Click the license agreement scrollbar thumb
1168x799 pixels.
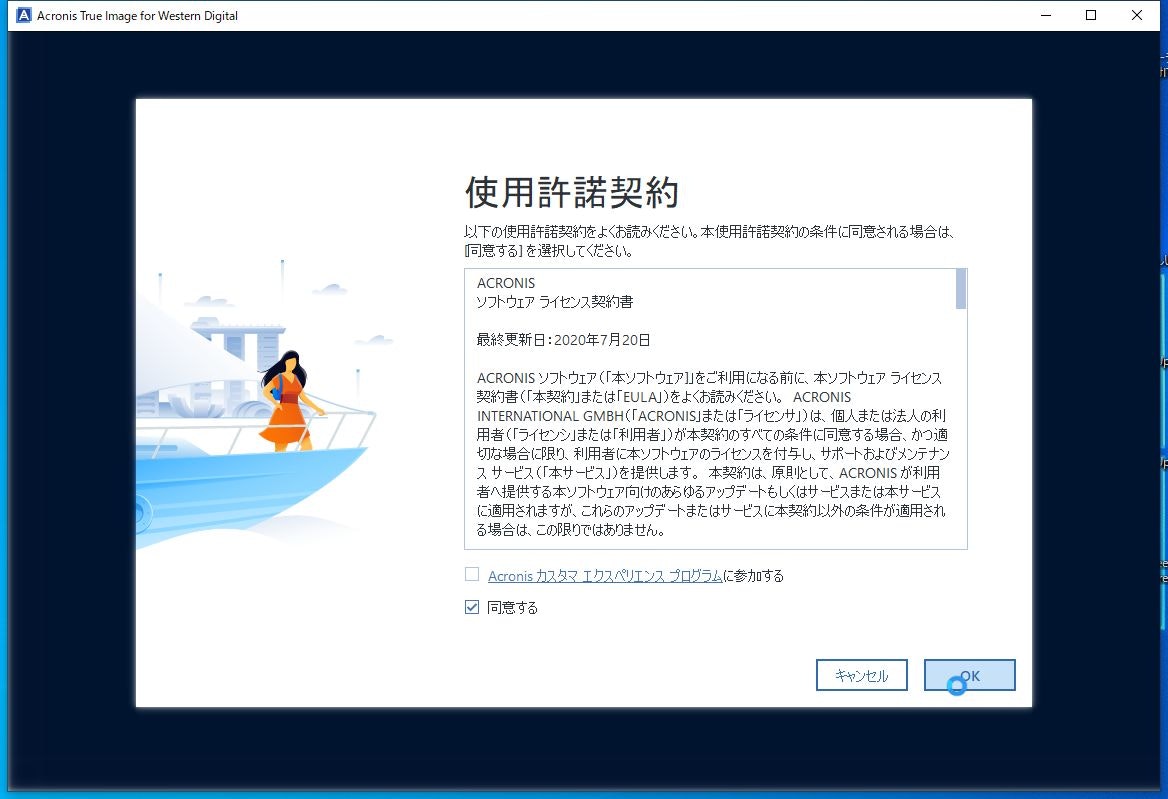click(961, 289)
